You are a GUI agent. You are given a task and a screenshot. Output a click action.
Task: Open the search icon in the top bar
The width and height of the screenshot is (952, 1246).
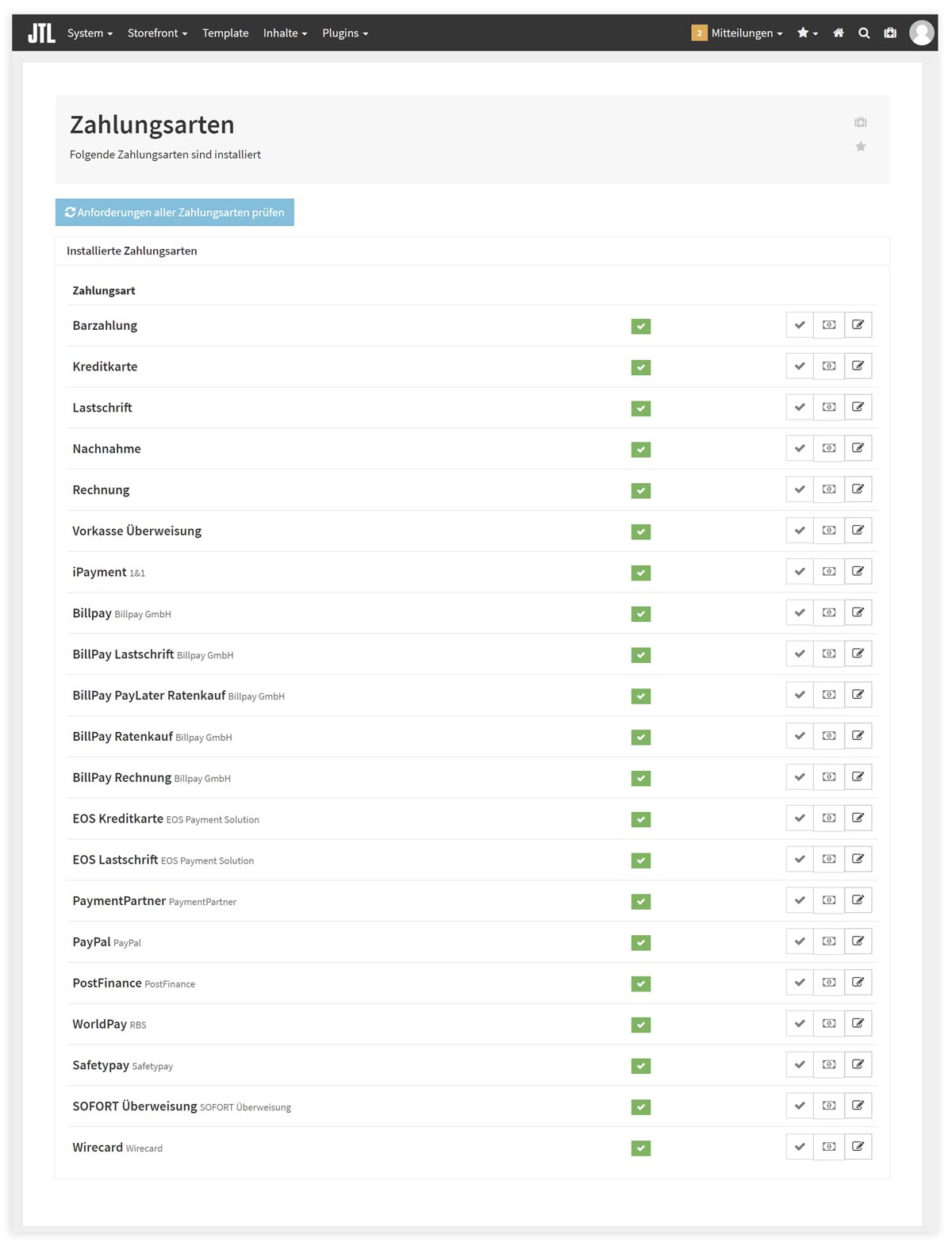[864, 33]
